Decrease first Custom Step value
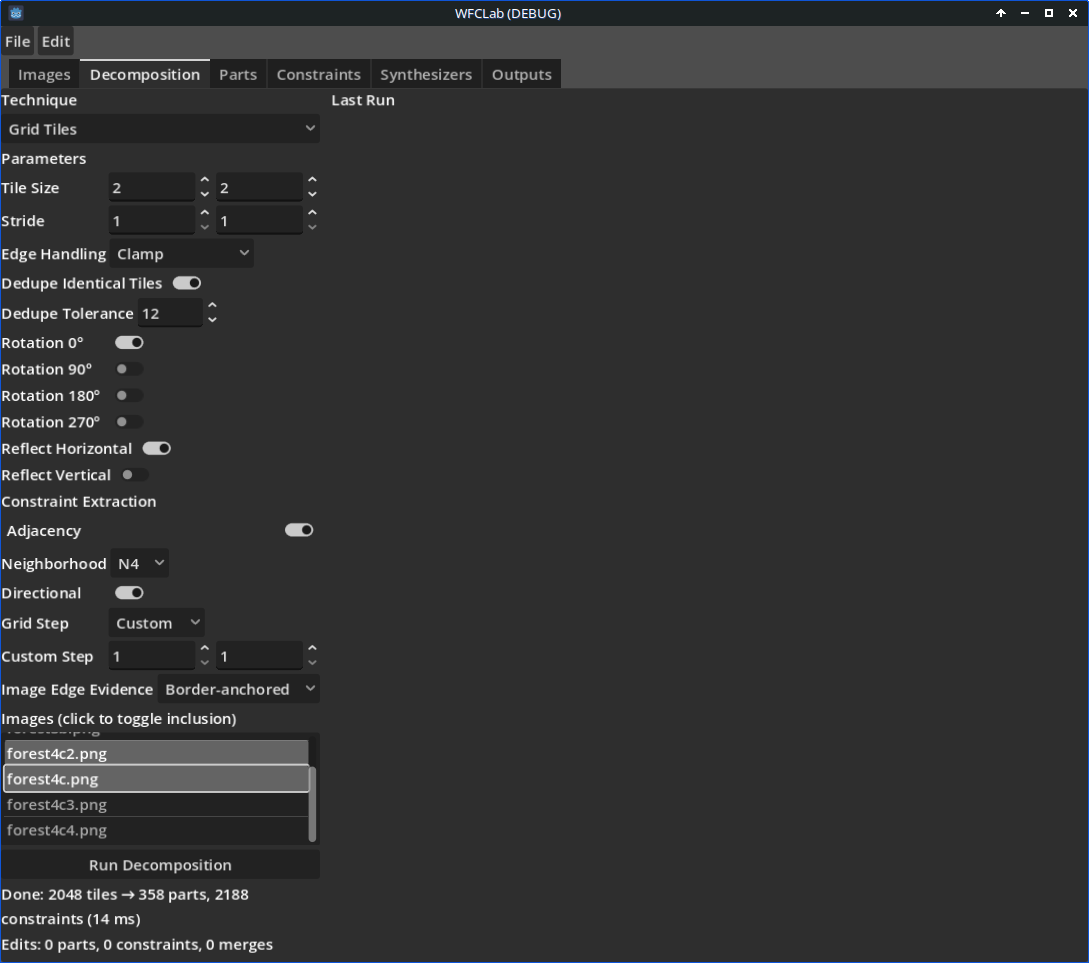 [205, 663]
